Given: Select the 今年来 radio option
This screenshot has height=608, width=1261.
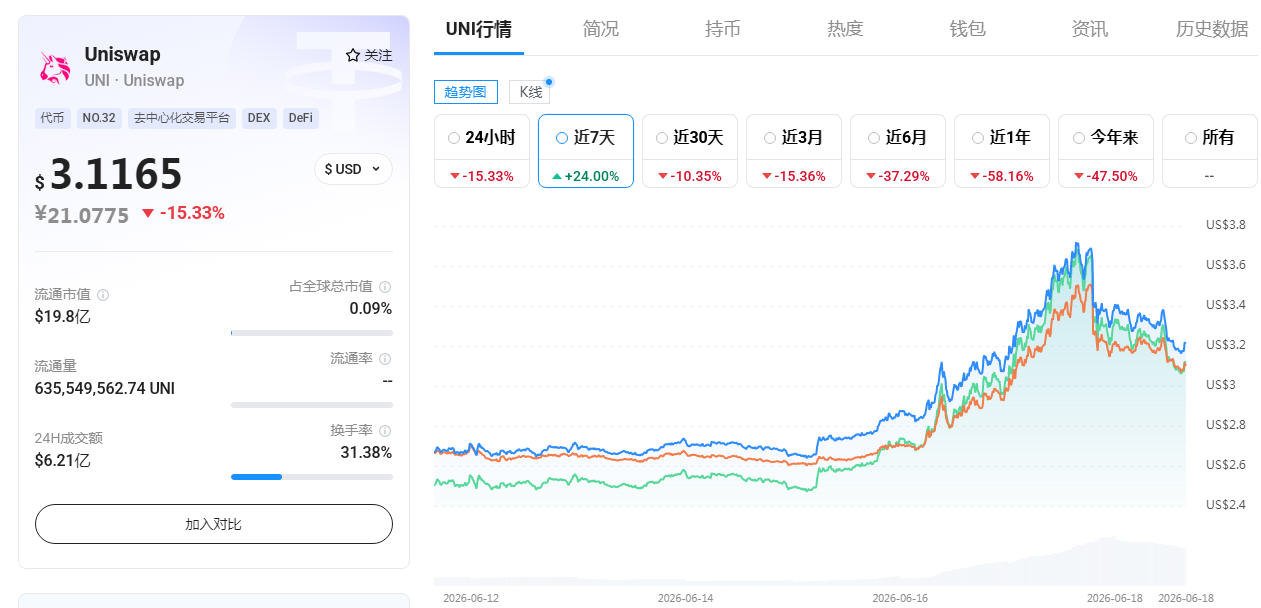Looking at the screenshot, I should click(1078, 138).
